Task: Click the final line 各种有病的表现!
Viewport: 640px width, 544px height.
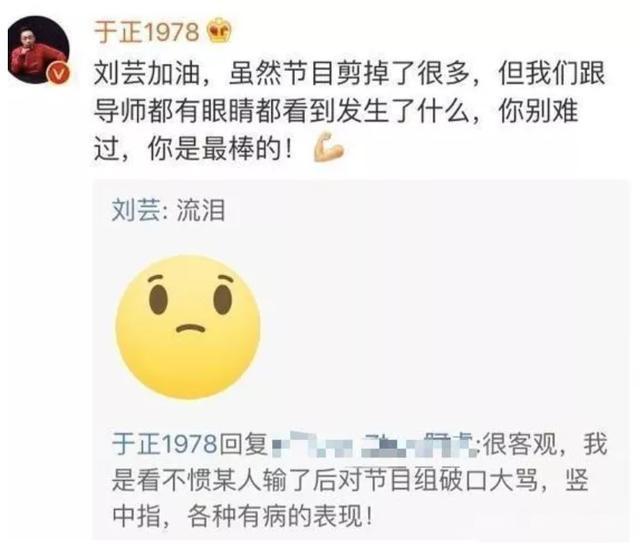Action: pos(280,516)
